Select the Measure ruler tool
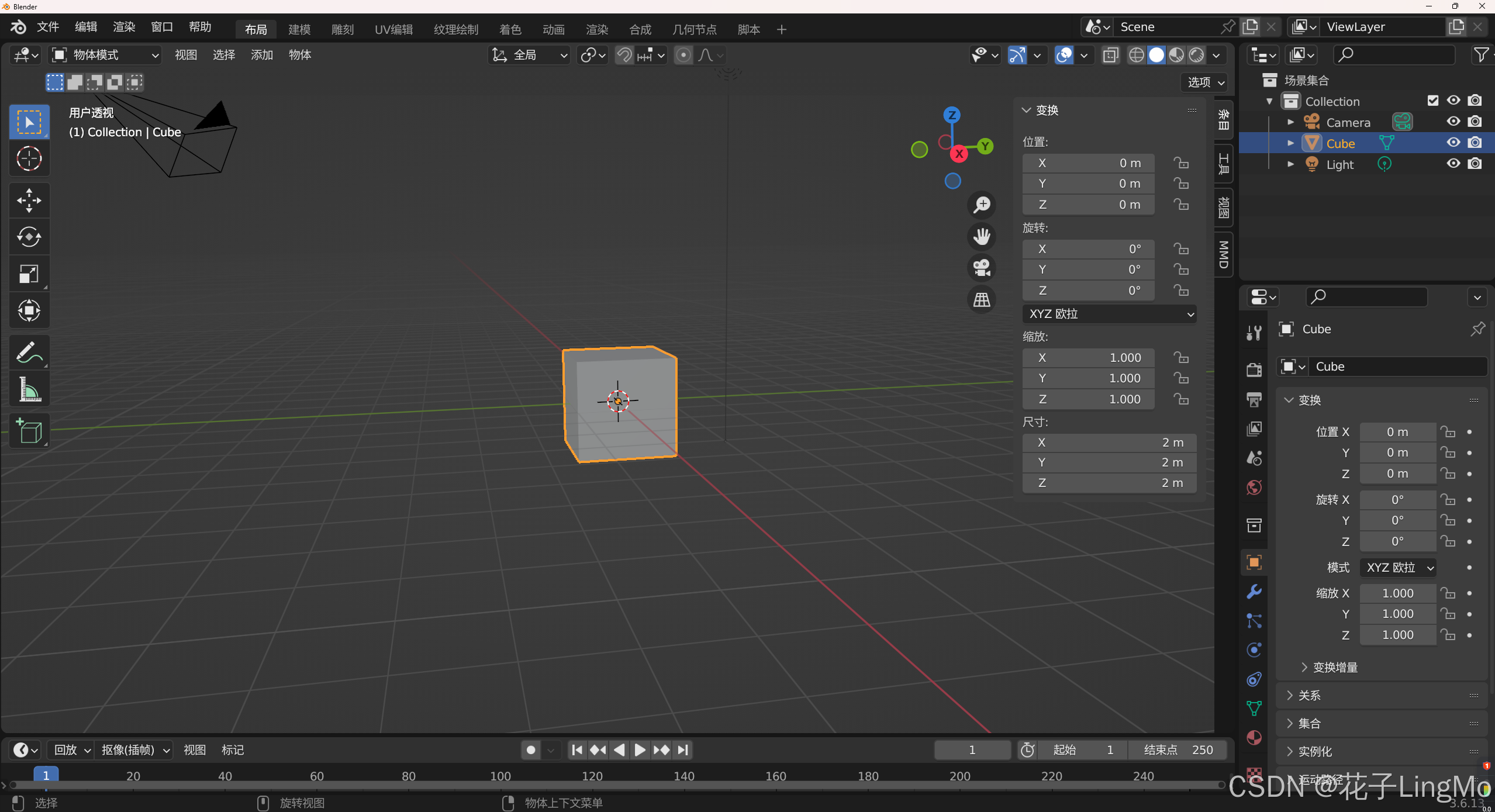 pos(29,389)
